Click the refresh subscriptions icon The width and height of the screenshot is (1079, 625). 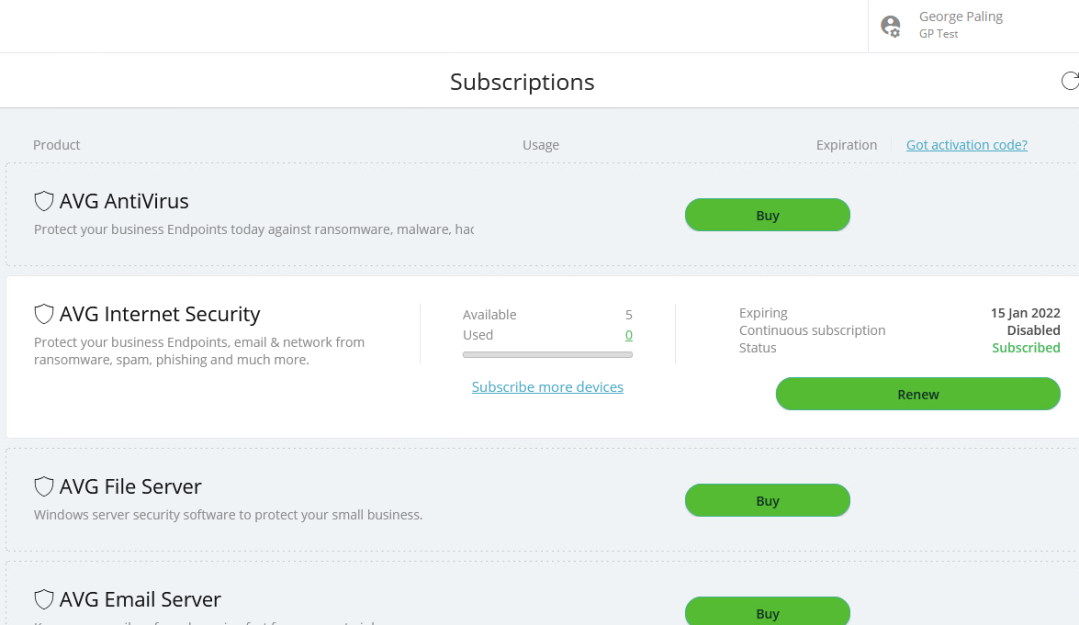click(x=1069, y=81)
